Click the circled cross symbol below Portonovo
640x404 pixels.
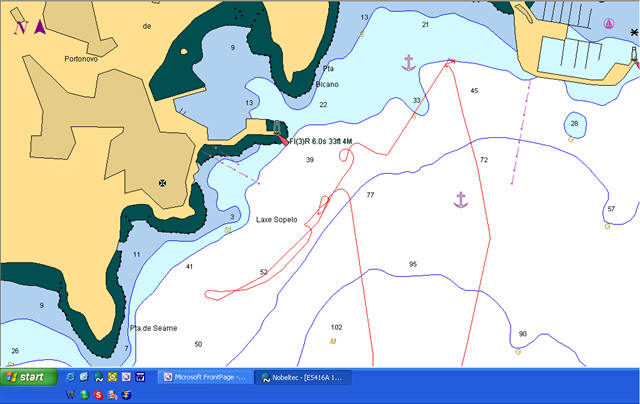coord(163,184)
